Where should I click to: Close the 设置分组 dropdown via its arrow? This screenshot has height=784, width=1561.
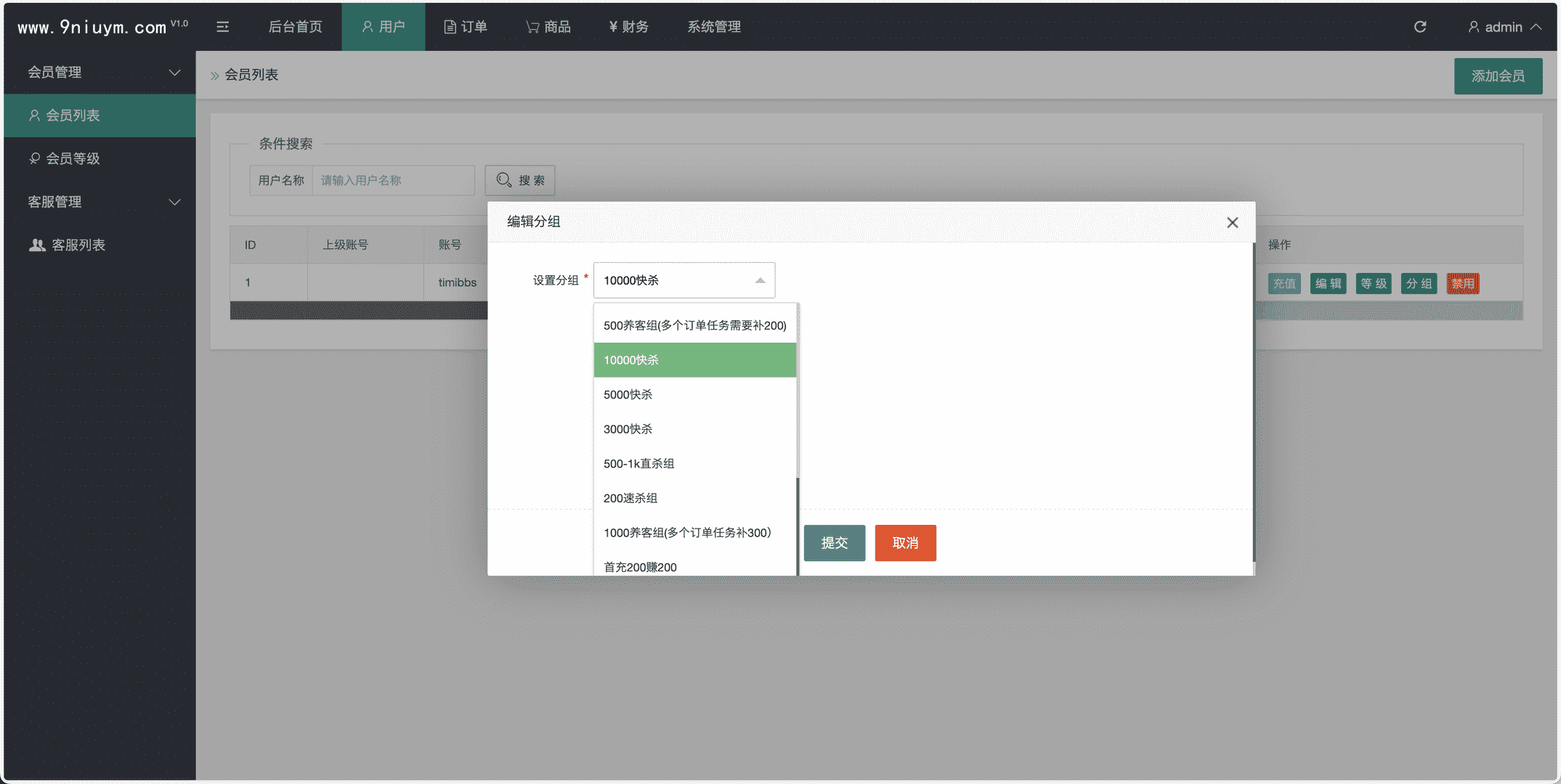(x=760, y=280)
